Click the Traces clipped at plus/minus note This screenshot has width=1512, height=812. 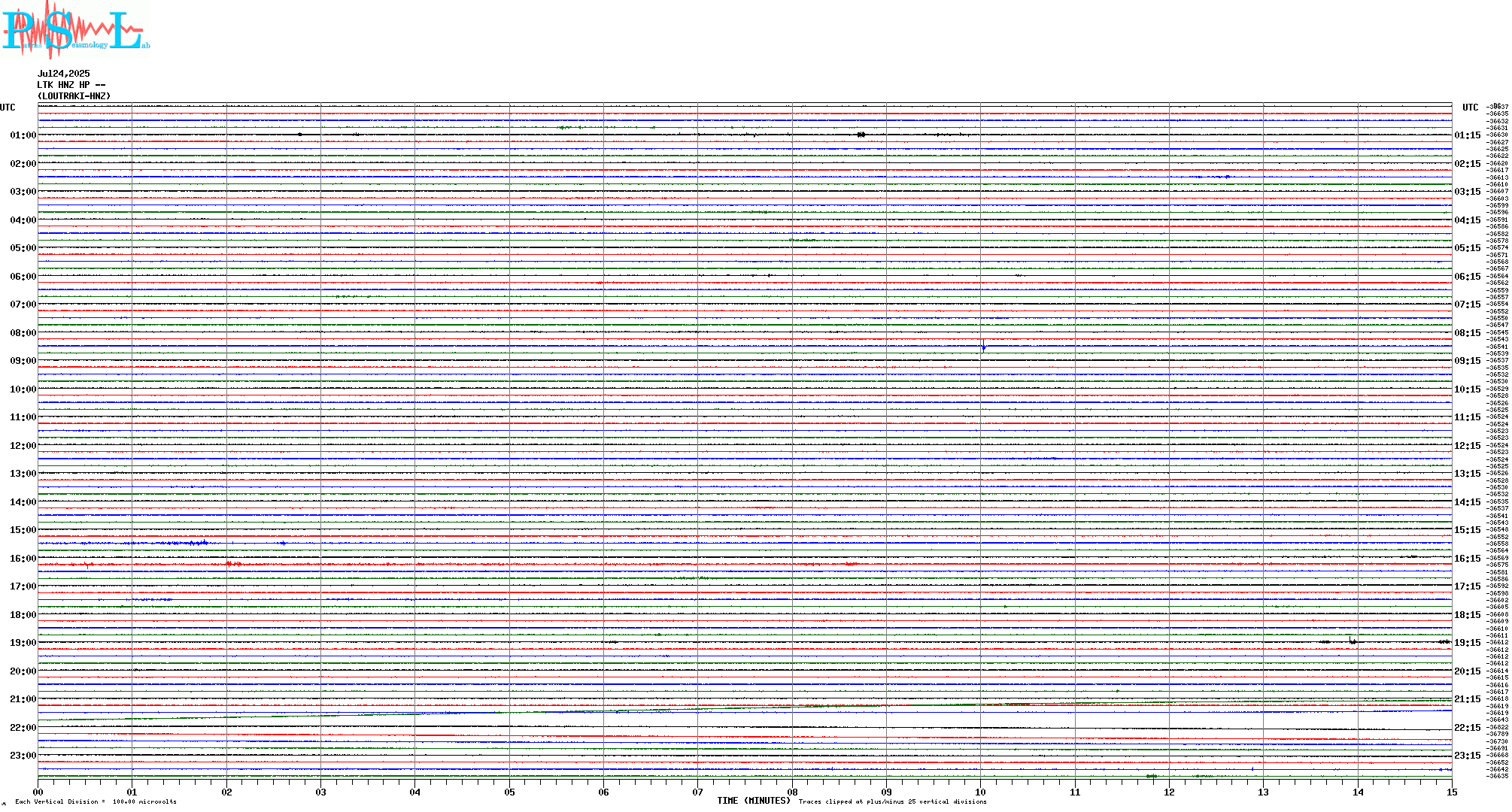pos(892,801)
